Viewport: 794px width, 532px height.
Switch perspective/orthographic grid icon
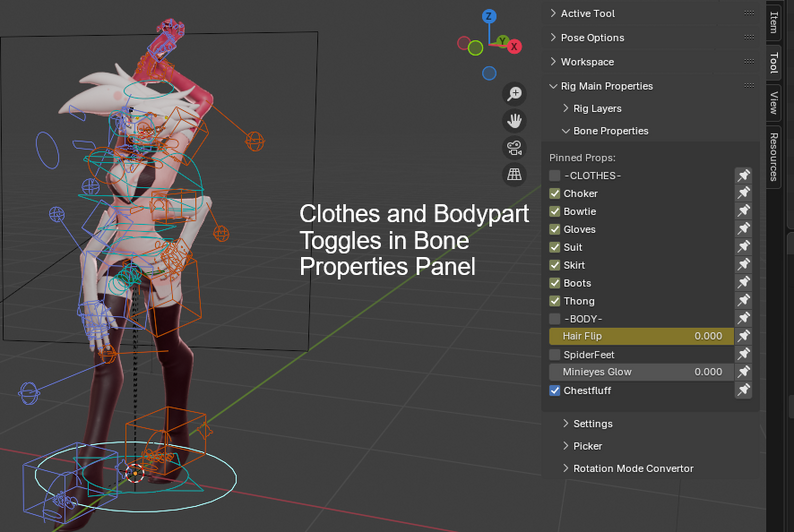514,175
